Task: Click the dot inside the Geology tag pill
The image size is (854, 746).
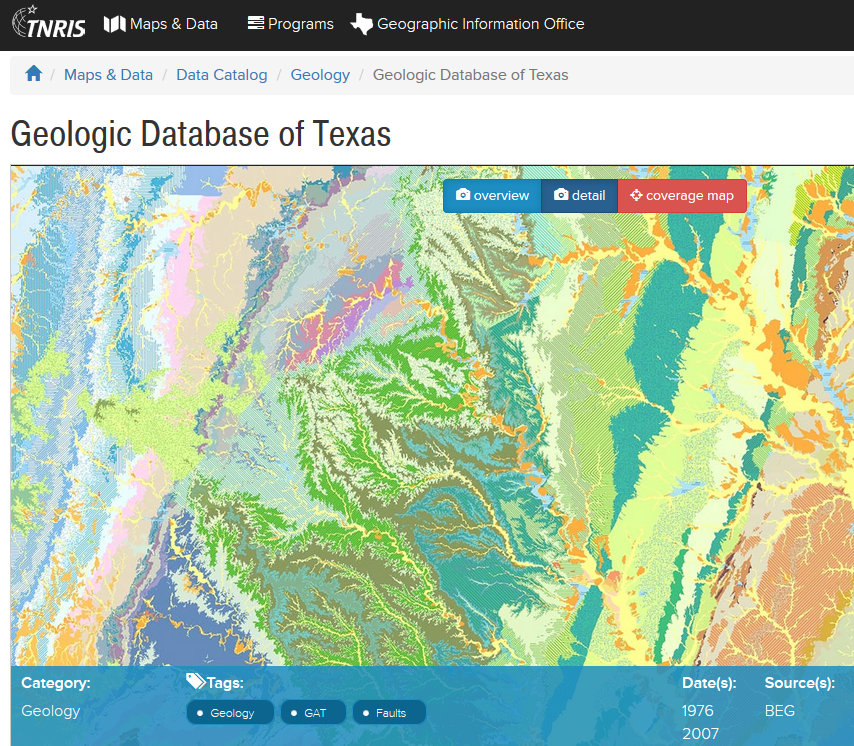Action: [203, 713]
